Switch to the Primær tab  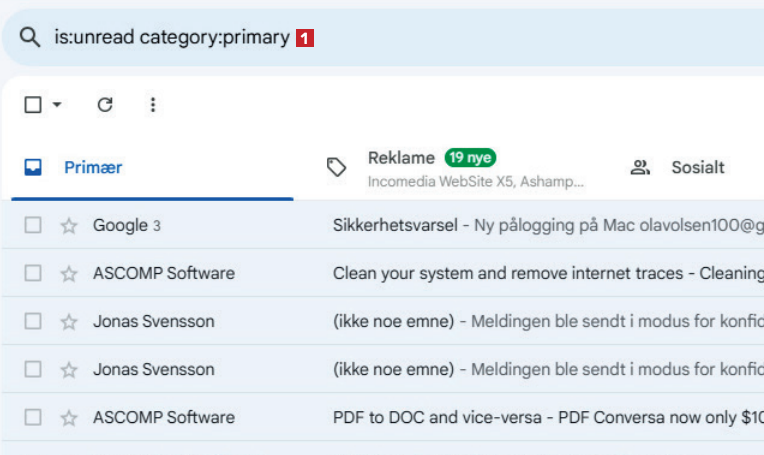coord(92,168)
